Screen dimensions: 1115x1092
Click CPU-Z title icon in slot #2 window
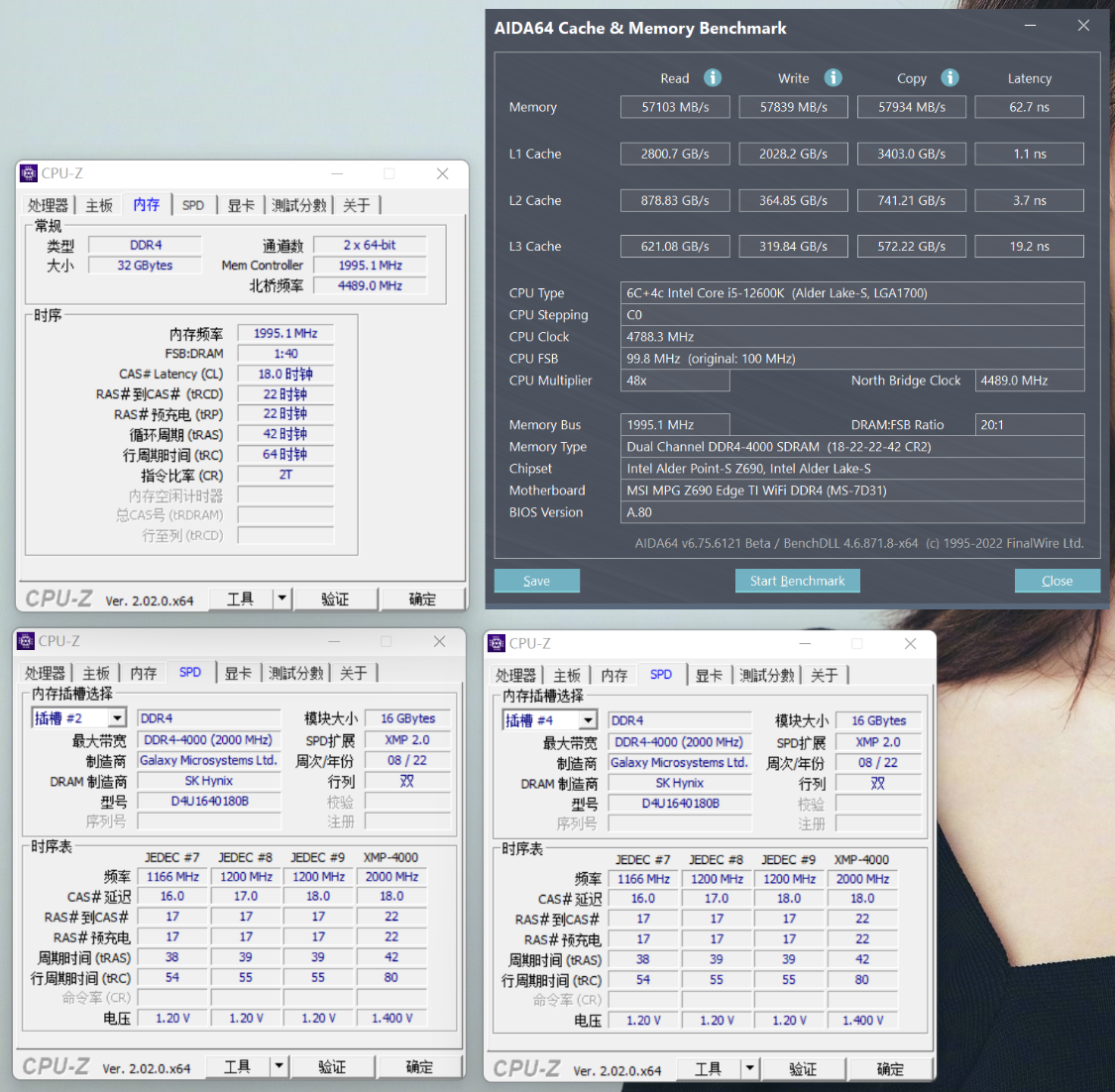click(x=27, y=641)
